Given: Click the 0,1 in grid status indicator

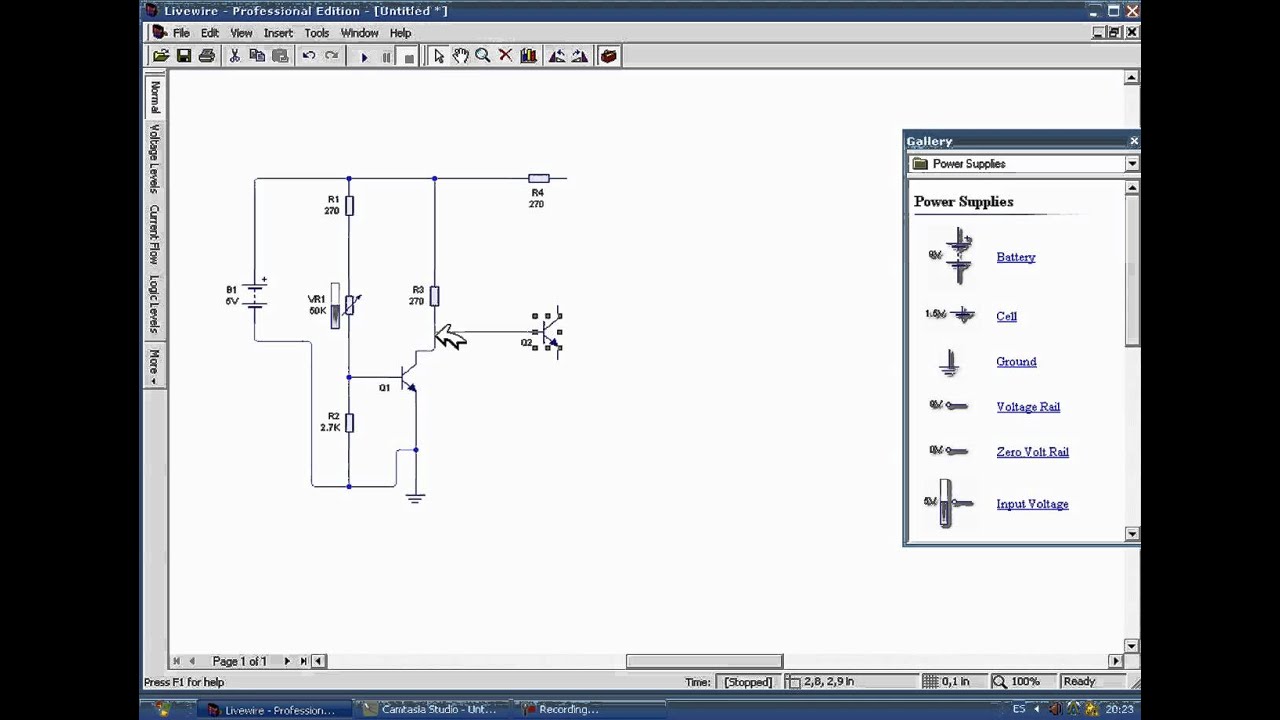Looking at the screenshot, I should click(946, 682).
